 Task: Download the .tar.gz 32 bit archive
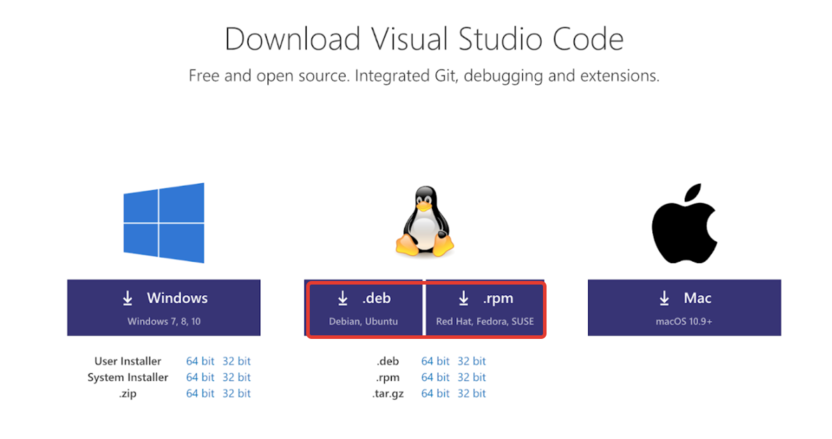(x=472, y=393)
